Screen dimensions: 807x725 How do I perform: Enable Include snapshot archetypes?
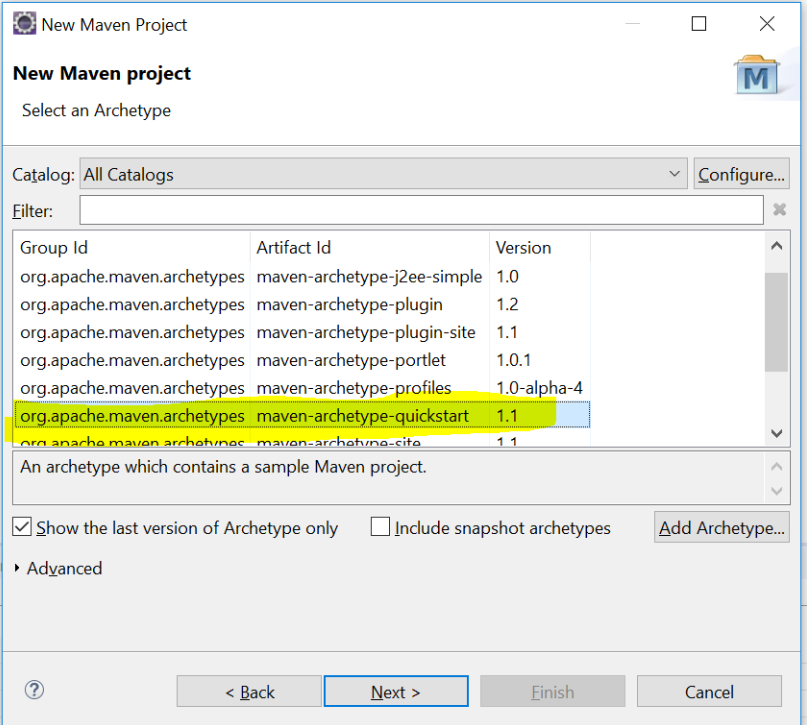coord(379,527)
